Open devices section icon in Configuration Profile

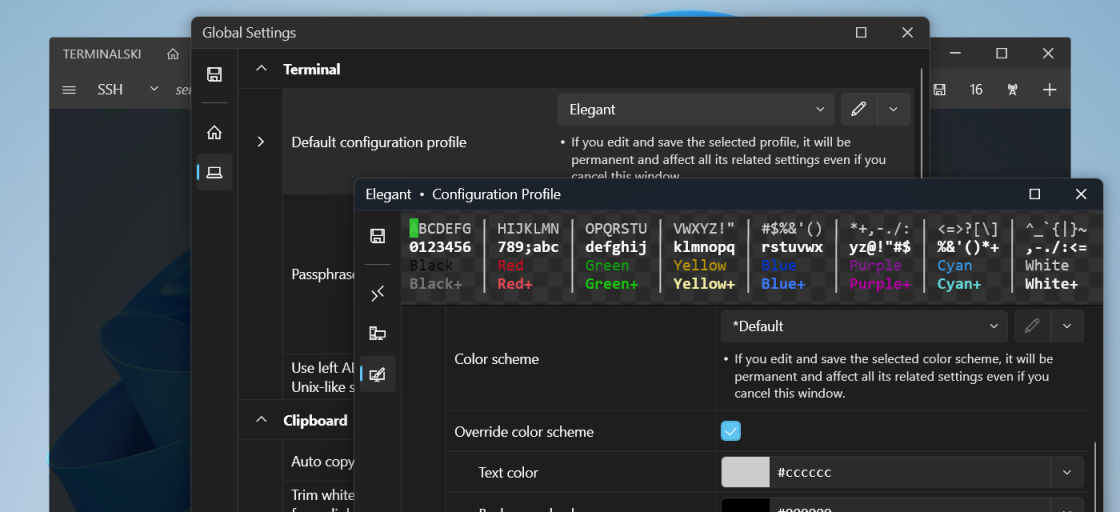[x=378, y=333]
